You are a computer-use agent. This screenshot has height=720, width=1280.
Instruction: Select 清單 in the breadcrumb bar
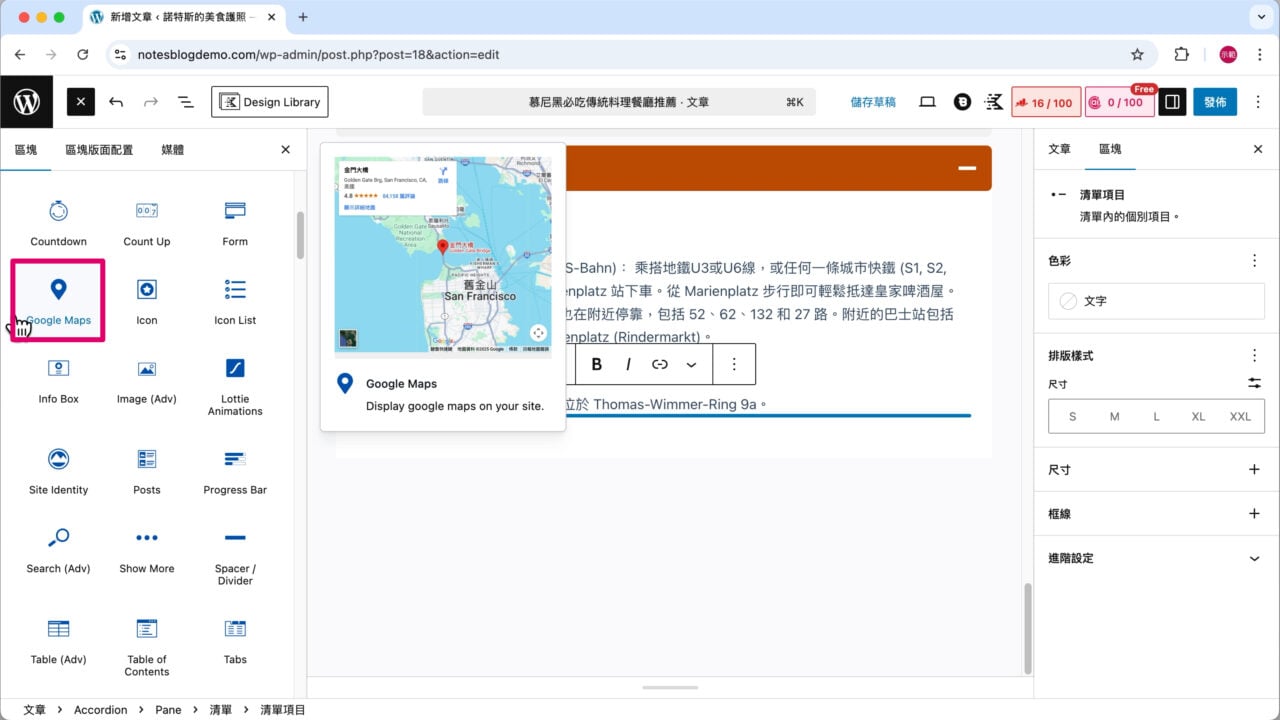(220, 709)
